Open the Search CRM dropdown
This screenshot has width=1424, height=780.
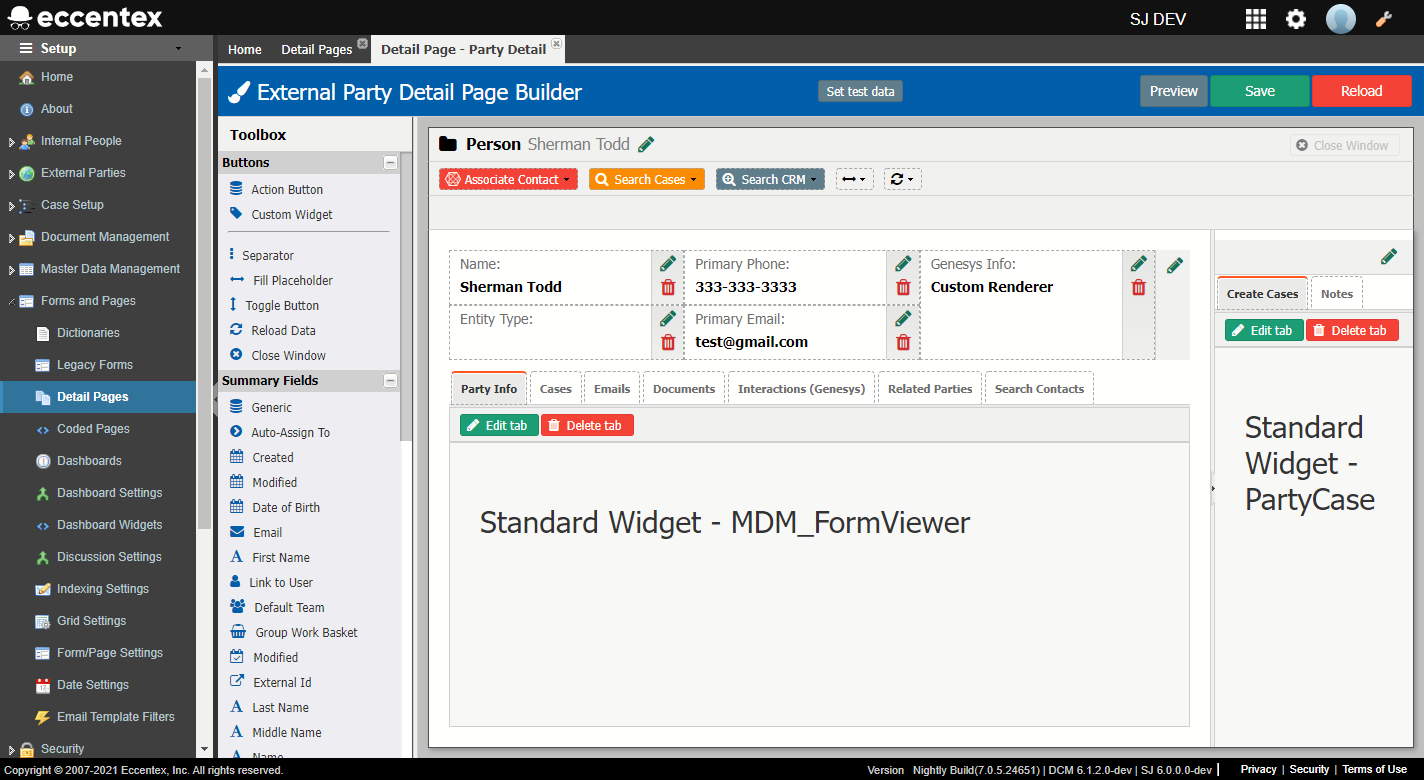[x=770, y=180]
